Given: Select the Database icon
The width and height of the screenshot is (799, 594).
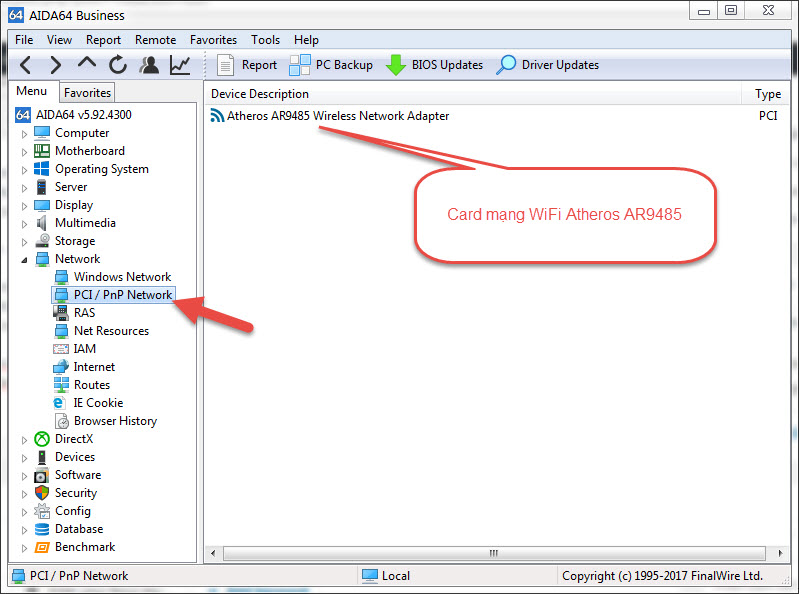Looking at the screenshot, I should [x=42, y=529].
